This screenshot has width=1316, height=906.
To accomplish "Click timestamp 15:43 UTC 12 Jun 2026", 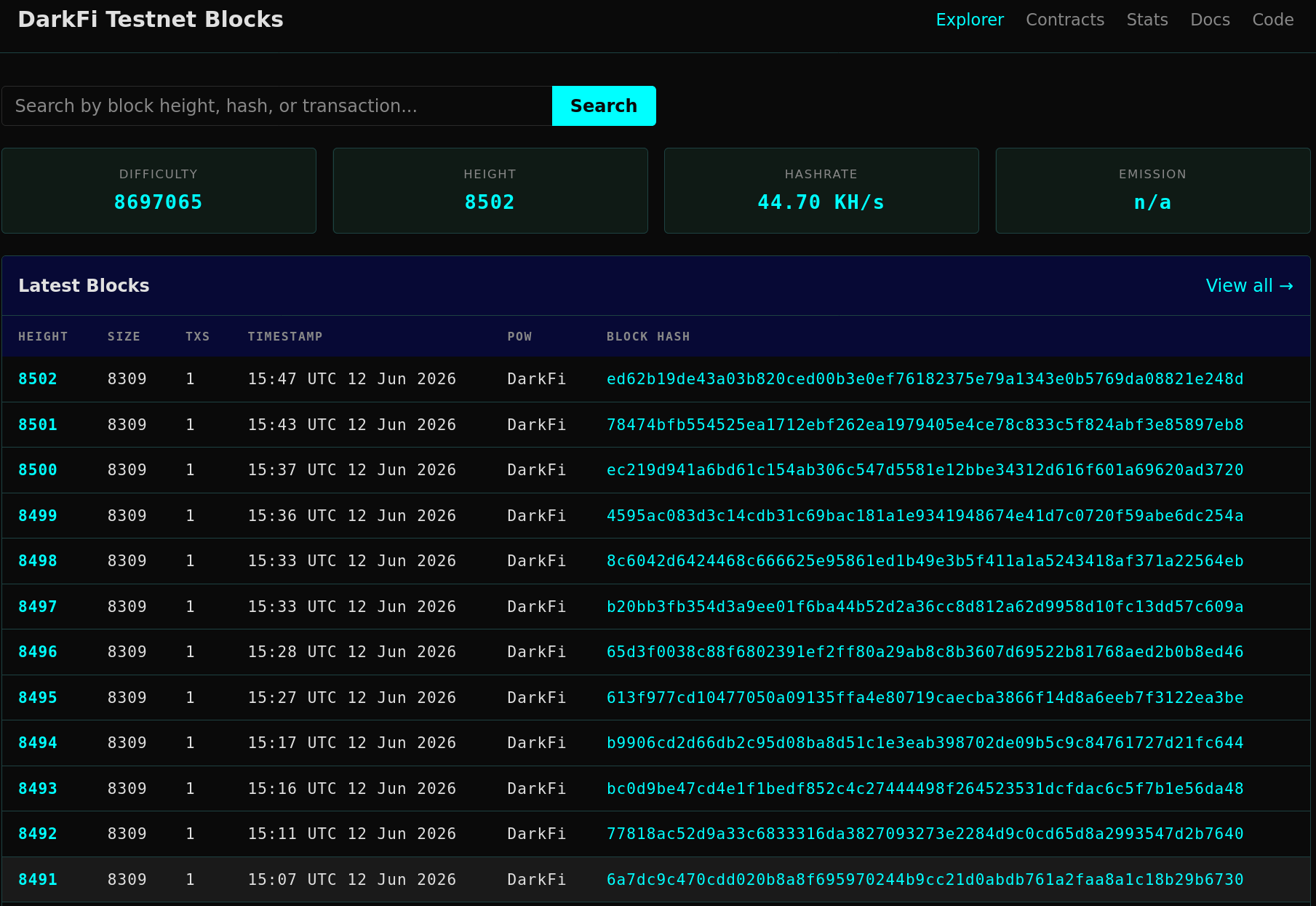I will coord(352,425).
